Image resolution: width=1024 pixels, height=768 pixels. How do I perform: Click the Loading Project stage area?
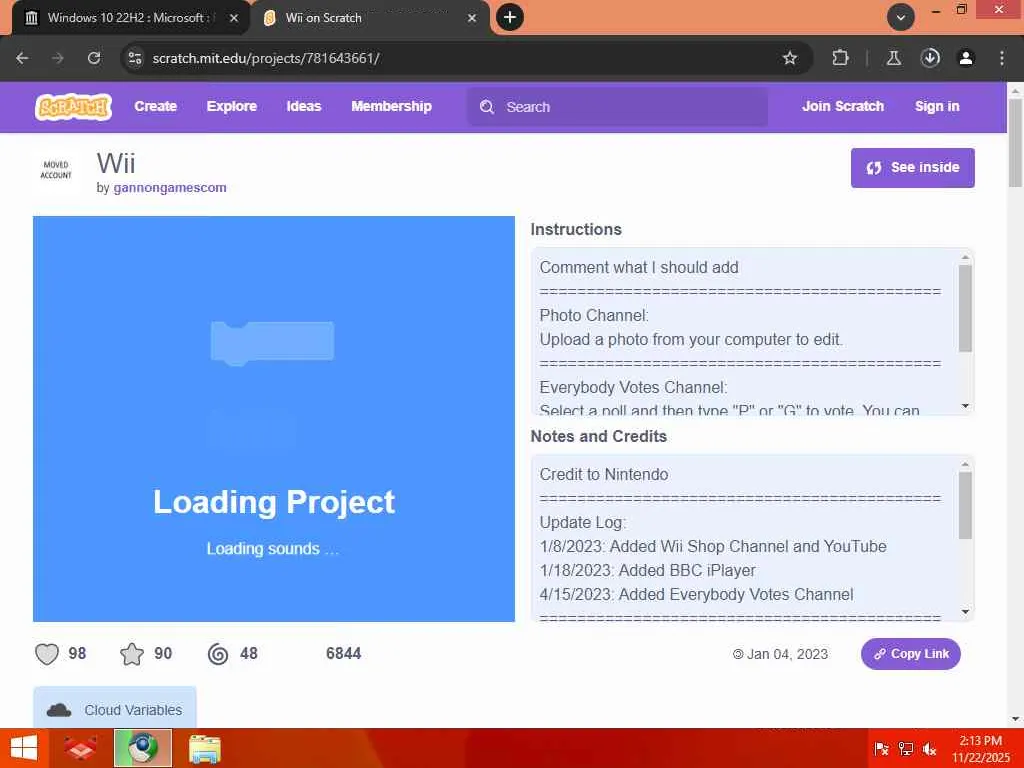click(x=274, y=419)
